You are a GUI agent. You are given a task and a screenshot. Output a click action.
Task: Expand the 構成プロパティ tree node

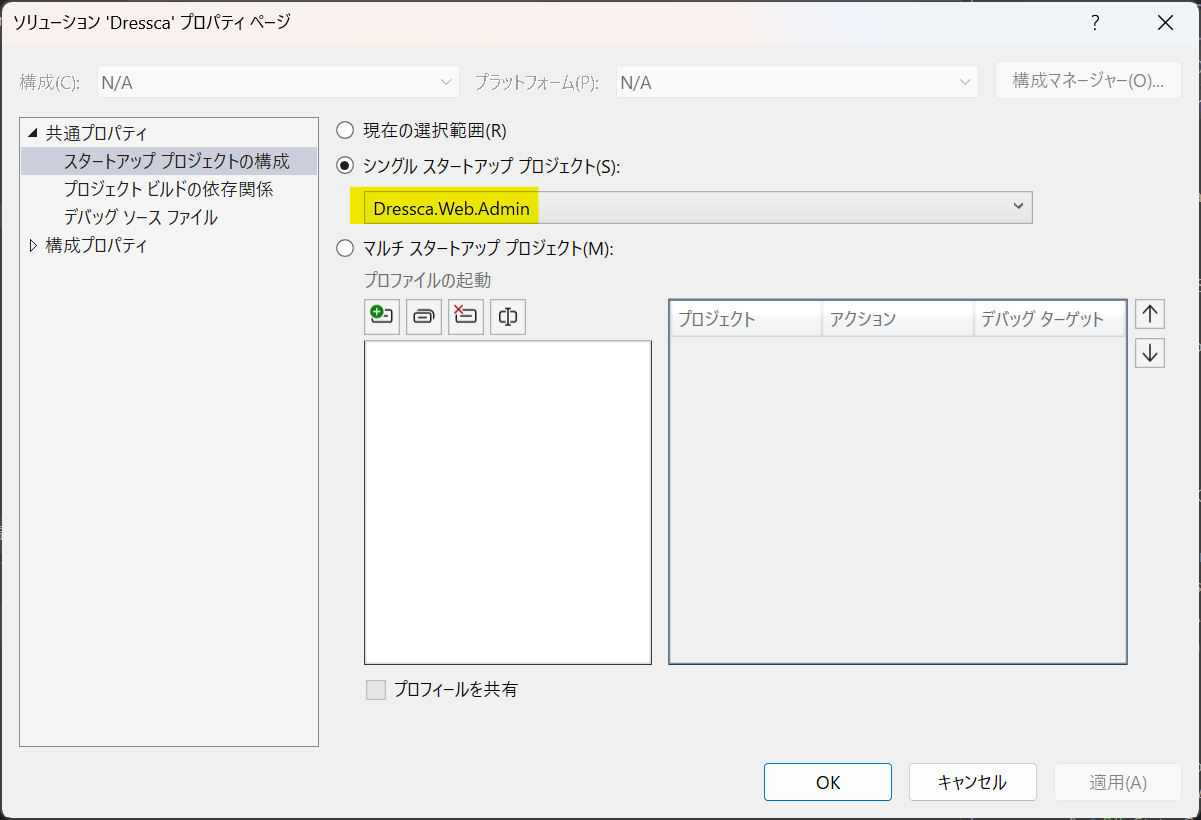pos(33,245)
